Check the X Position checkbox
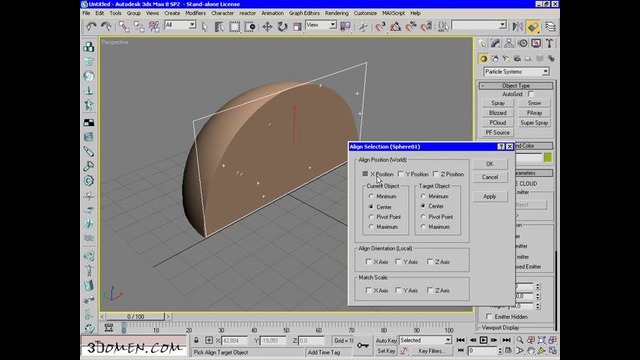640x360 pixels. [x=365, y=174]
